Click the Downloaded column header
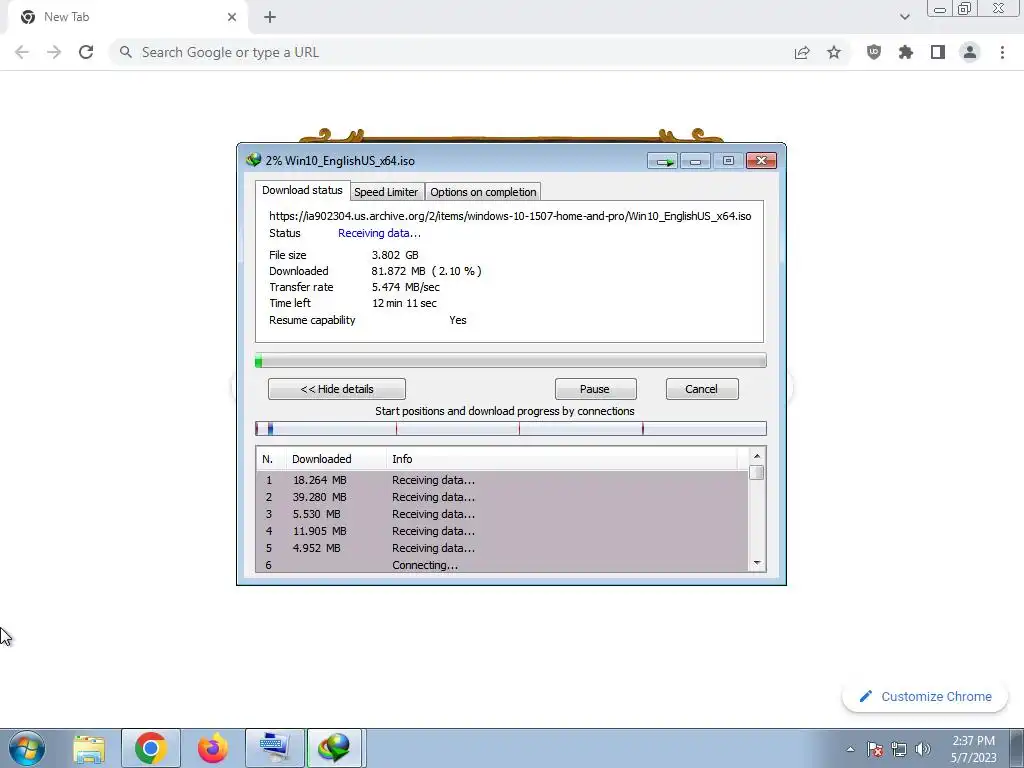The width and height of the screenshot is (1024, 768). click(336, 459)
